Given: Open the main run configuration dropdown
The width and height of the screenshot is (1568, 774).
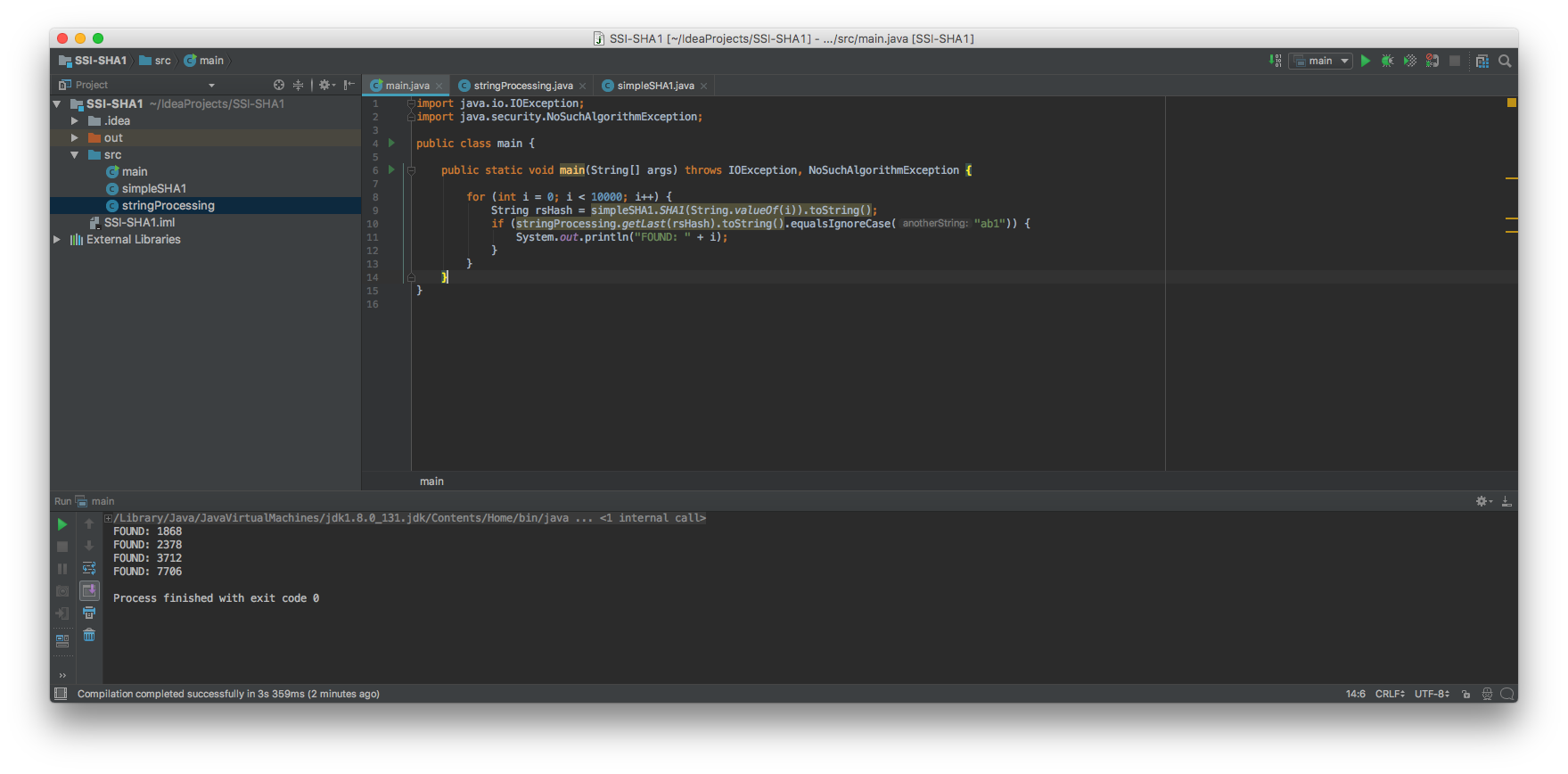Looking at the screenshot, I should [x=1321, y=61].
